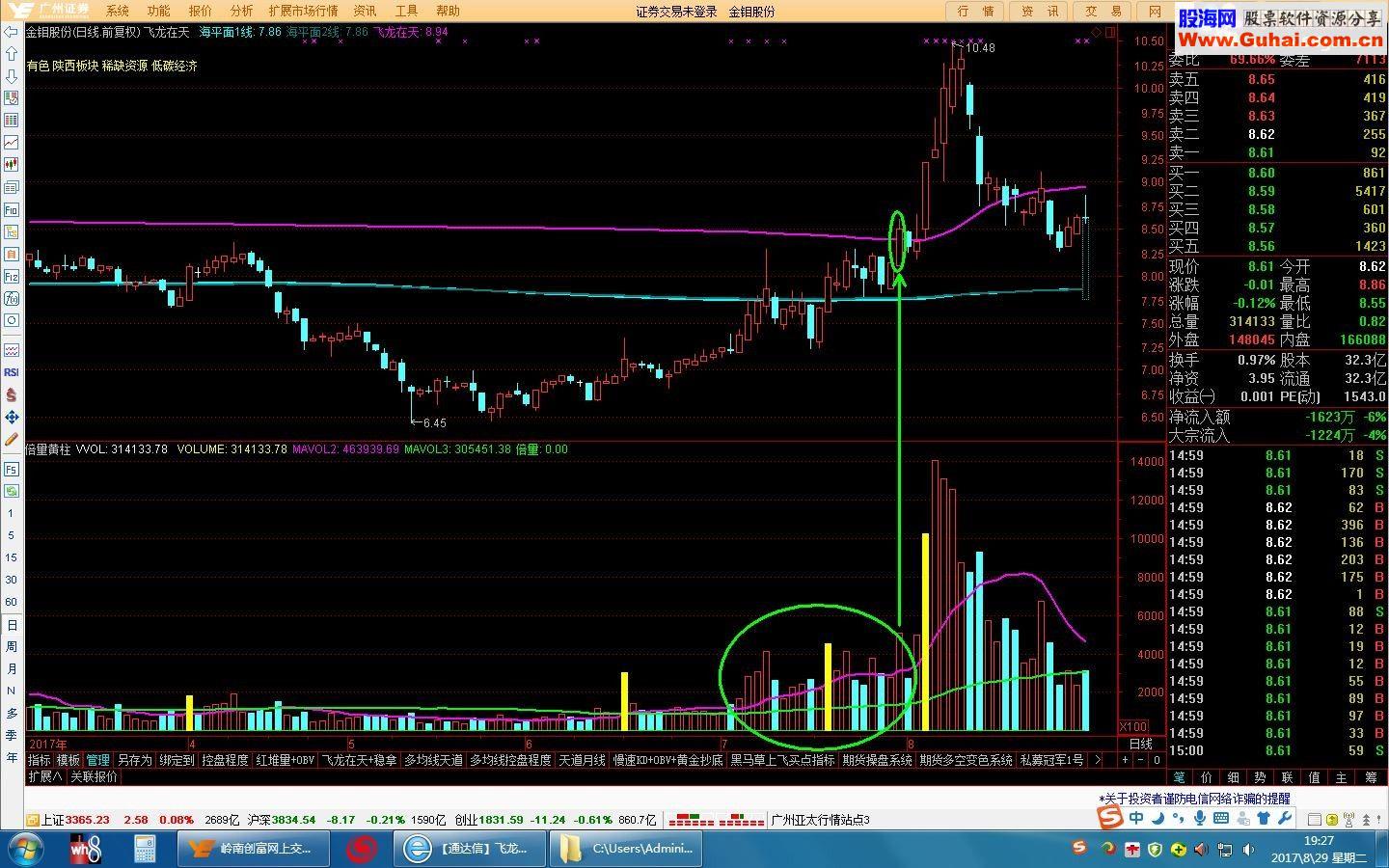This screenshot has width=1389, height=868.
Task: Click the back arrow icon in left sidebar
Action: pyautogui.click(x=12, y=31)
